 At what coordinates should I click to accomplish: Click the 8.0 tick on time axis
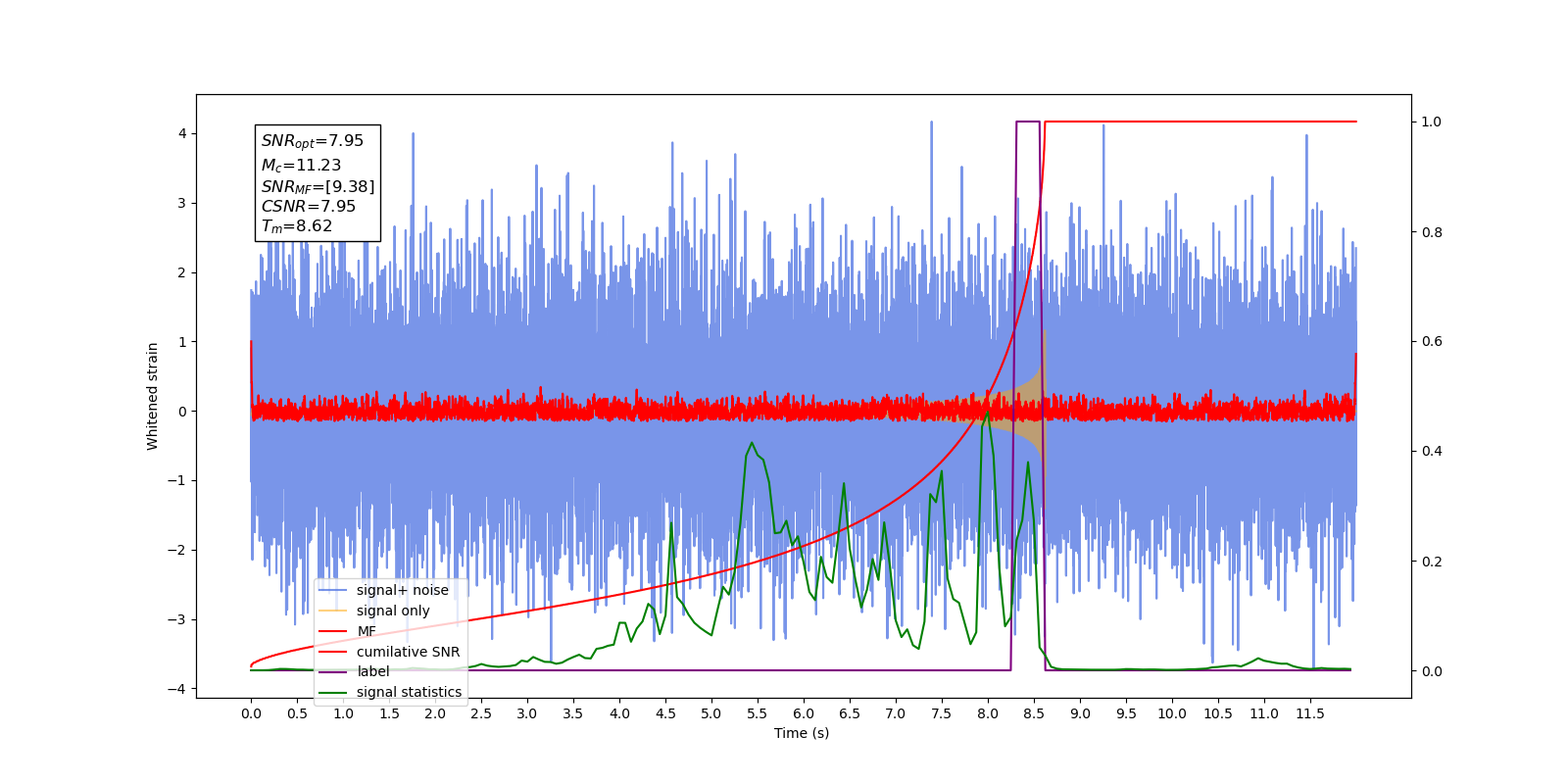tap(988, 713)
